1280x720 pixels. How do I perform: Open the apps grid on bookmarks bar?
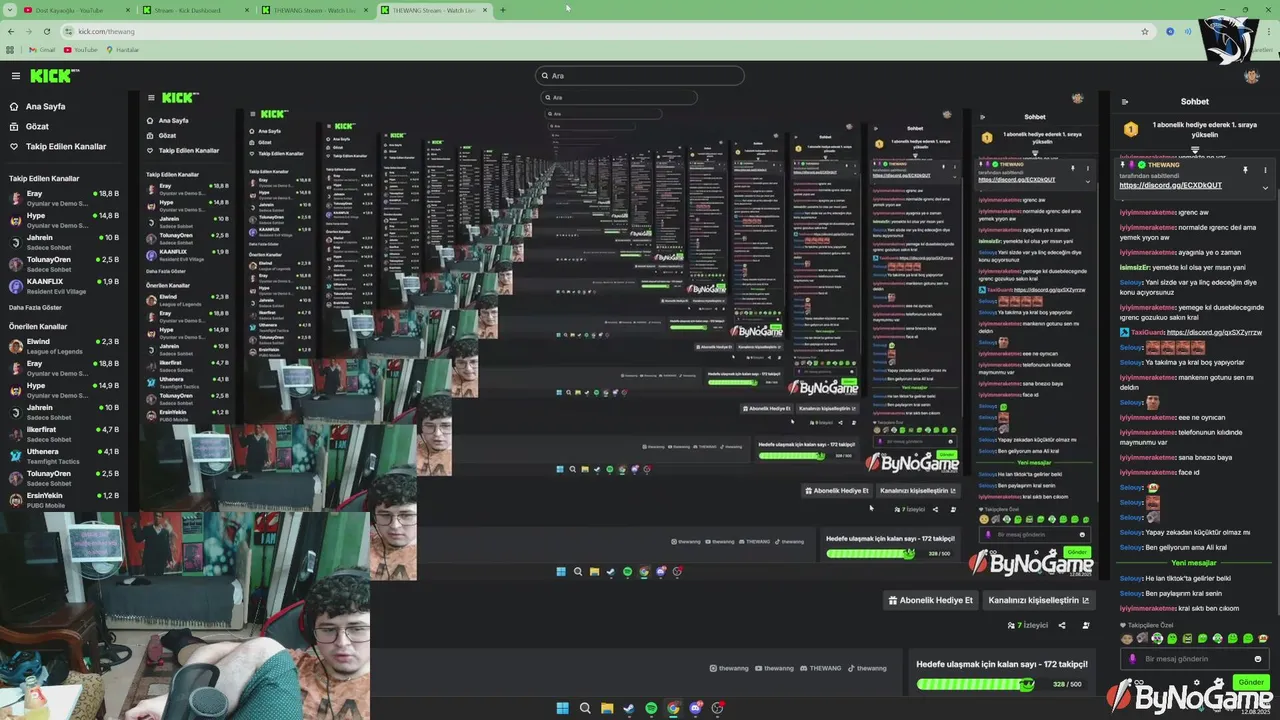[11, 49]
